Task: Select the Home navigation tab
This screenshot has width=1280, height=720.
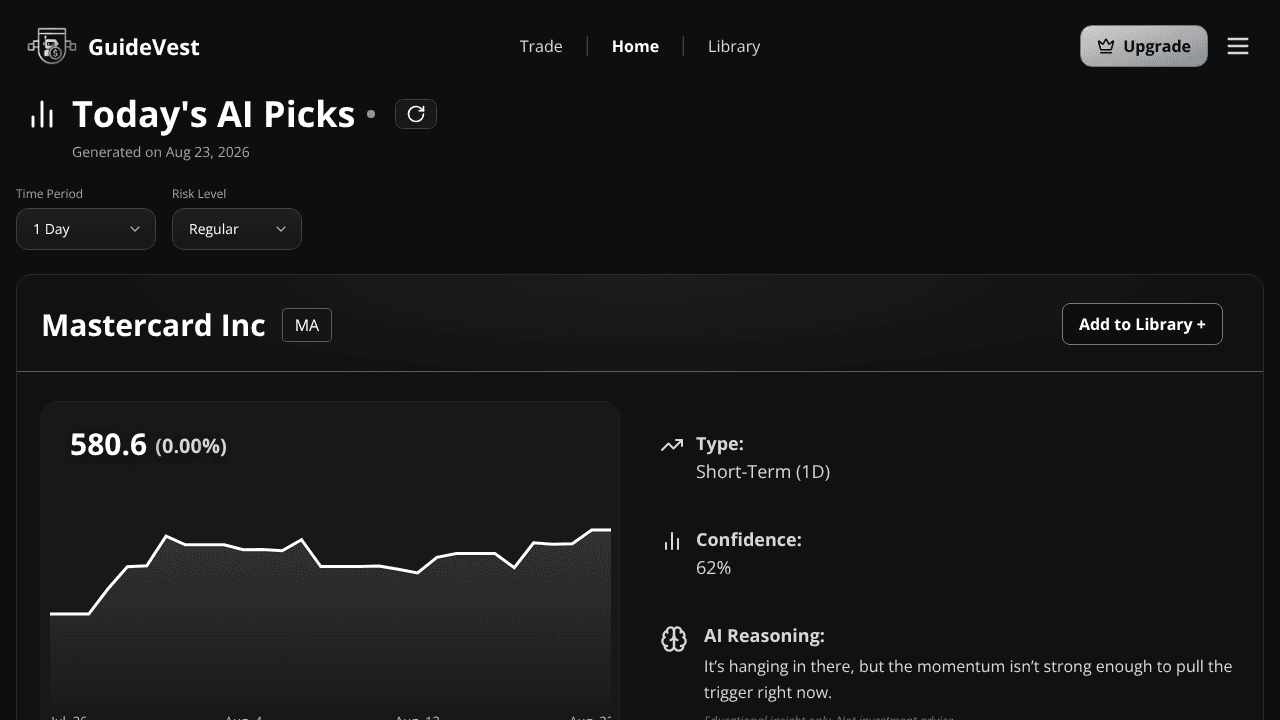Action: (x=635, y=46)
